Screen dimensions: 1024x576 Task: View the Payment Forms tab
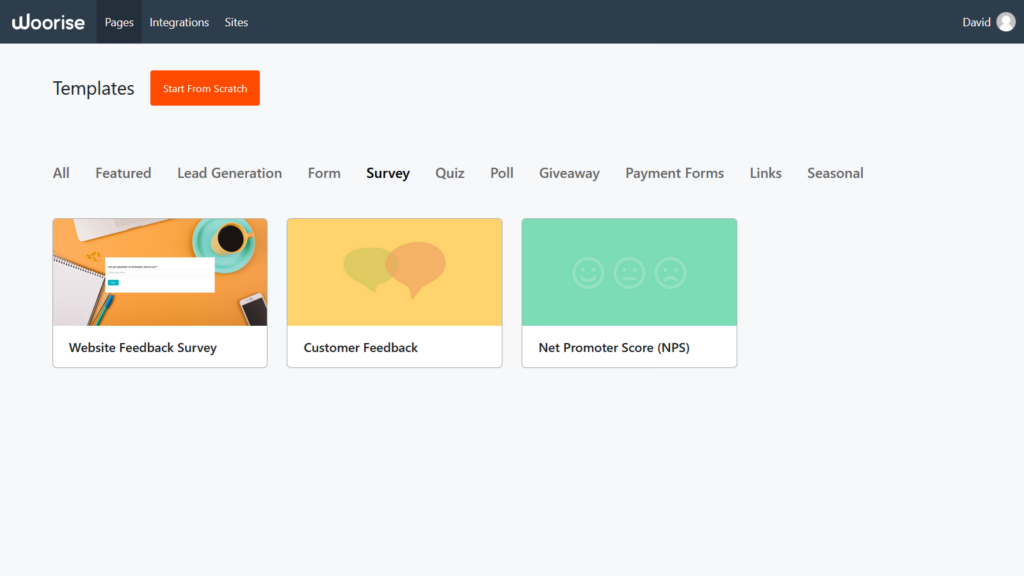(674, 173)
